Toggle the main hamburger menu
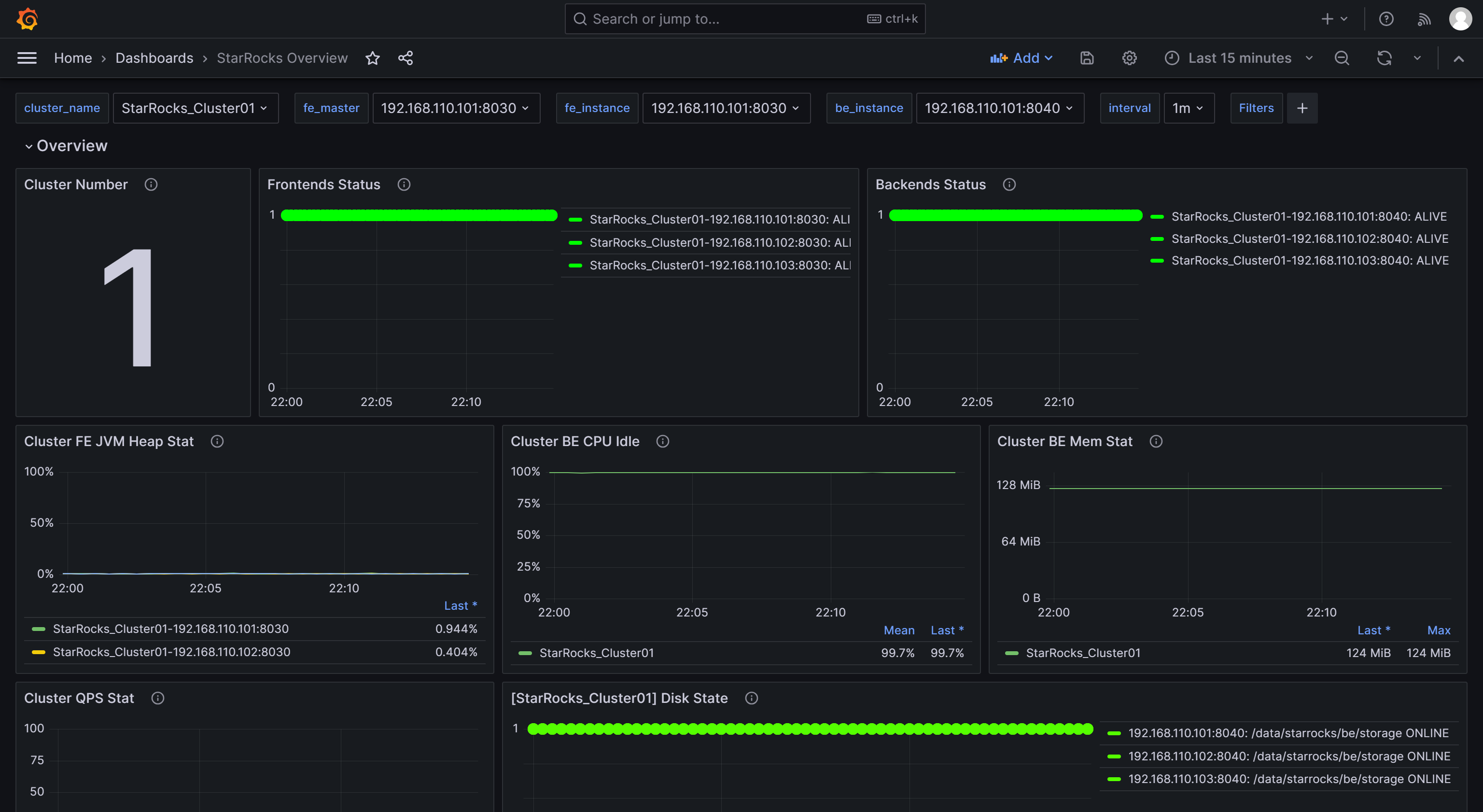 coord(27,58)
